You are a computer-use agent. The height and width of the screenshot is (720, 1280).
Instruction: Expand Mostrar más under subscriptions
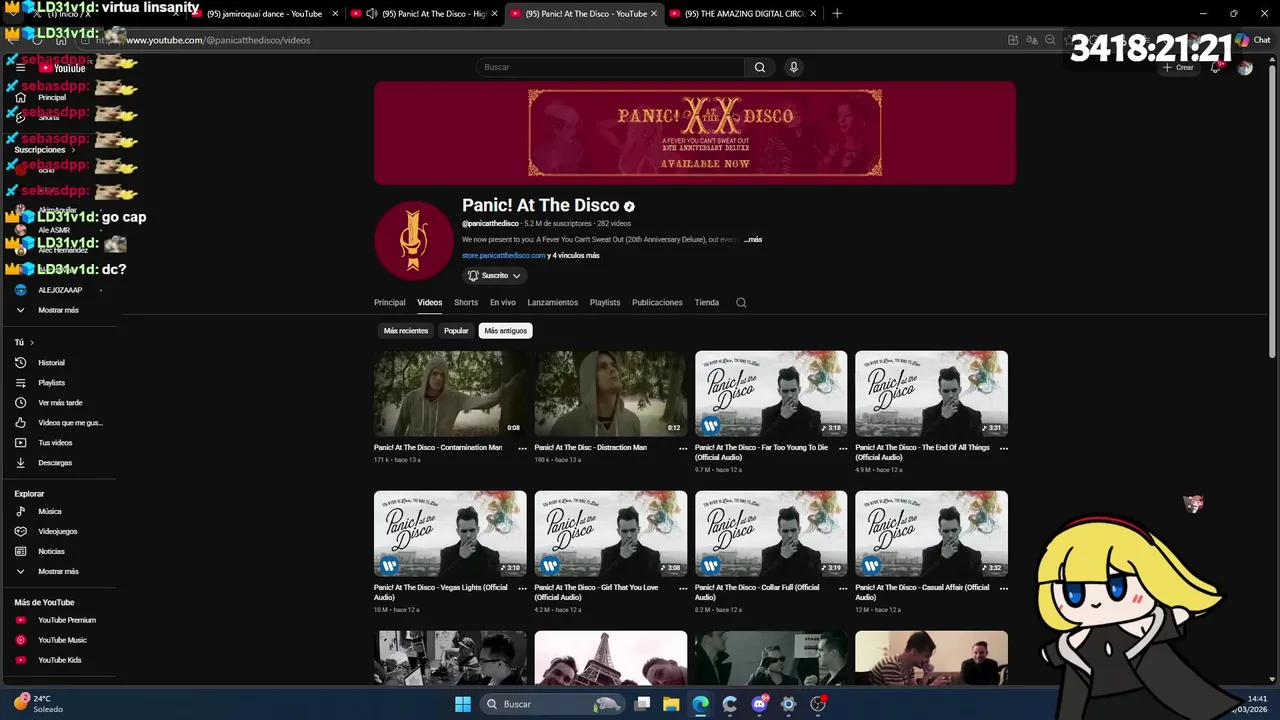coord(60,310)
